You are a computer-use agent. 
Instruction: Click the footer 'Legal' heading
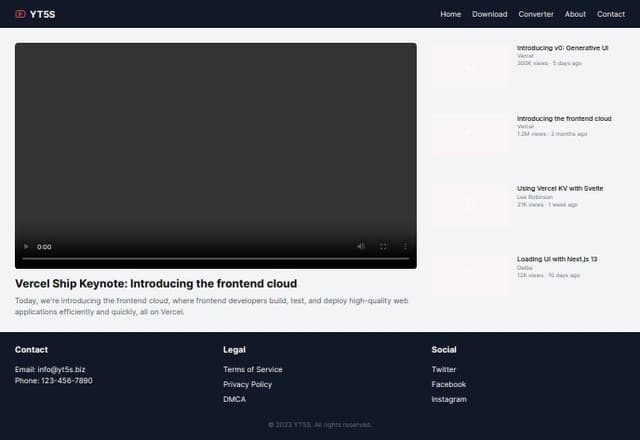(x=234, y=349)
